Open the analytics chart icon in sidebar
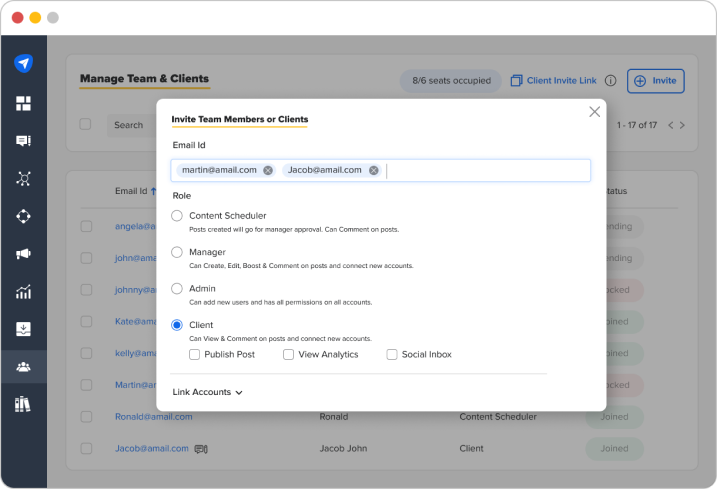717x489 pixels. tap(23, 291)
